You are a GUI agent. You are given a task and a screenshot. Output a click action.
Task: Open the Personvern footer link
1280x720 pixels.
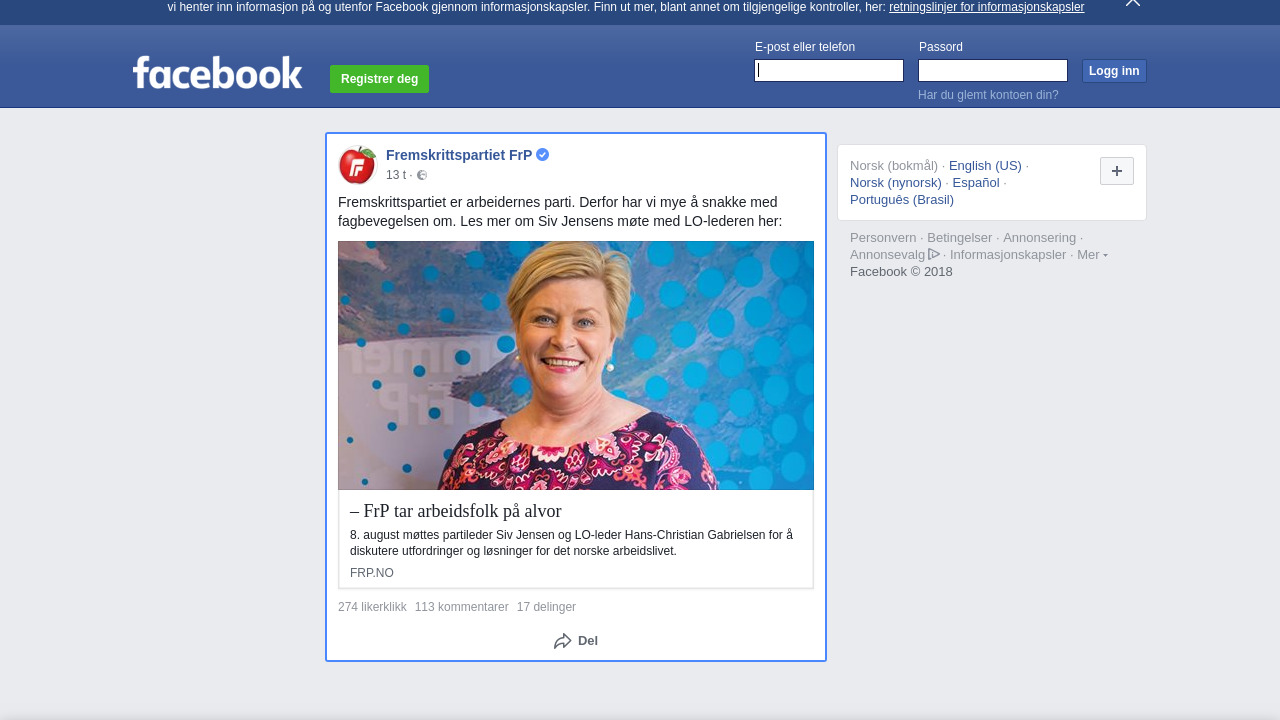coord(883,238)
